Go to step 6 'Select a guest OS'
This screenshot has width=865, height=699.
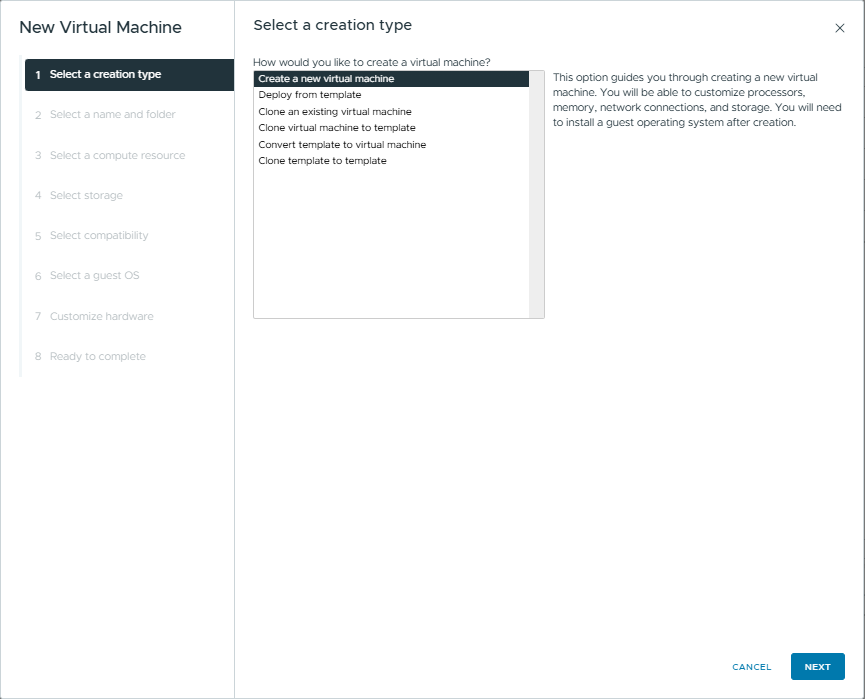(x=95, y=276)
